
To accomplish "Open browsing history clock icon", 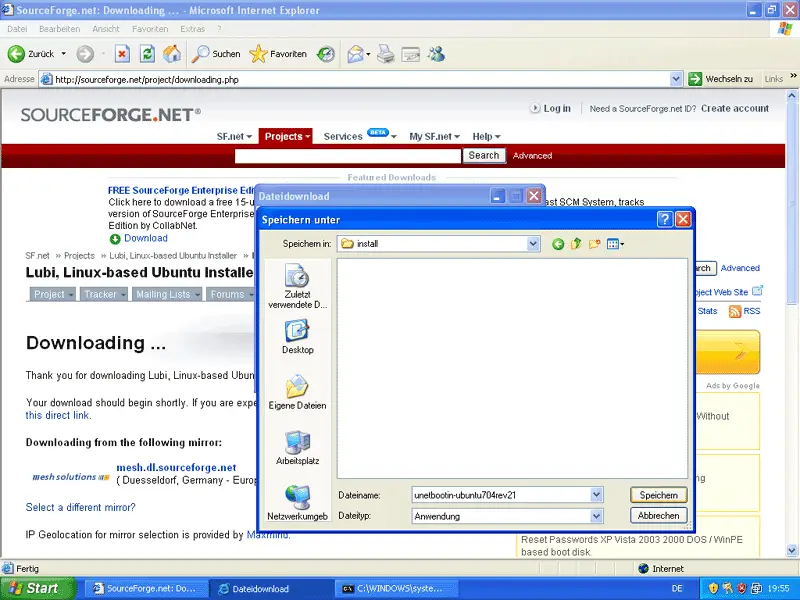I will click(326, 54).
